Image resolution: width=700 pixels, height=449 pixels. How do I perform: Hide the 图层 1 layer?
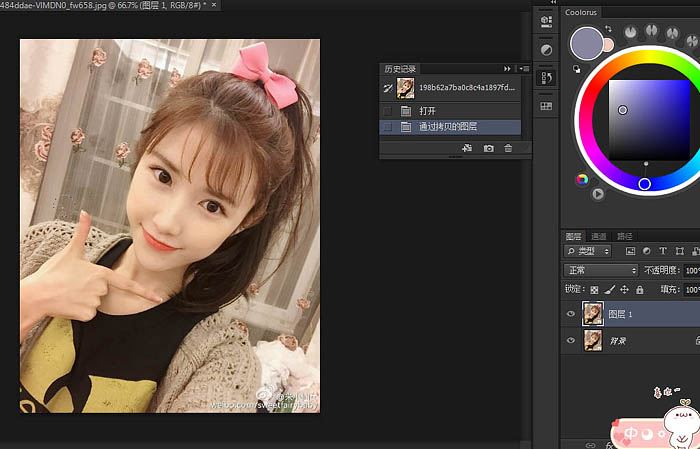[571, 314]
